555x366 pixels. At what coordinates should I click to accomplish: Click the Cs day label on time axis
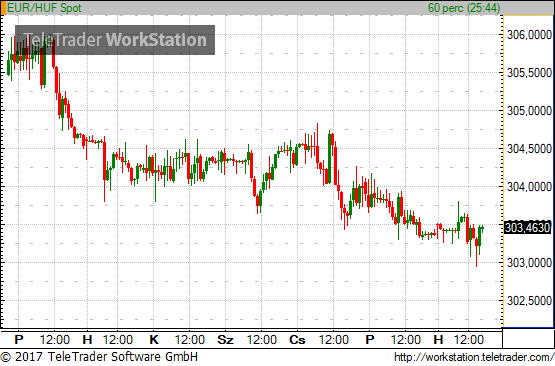click(x=297, y=340)
